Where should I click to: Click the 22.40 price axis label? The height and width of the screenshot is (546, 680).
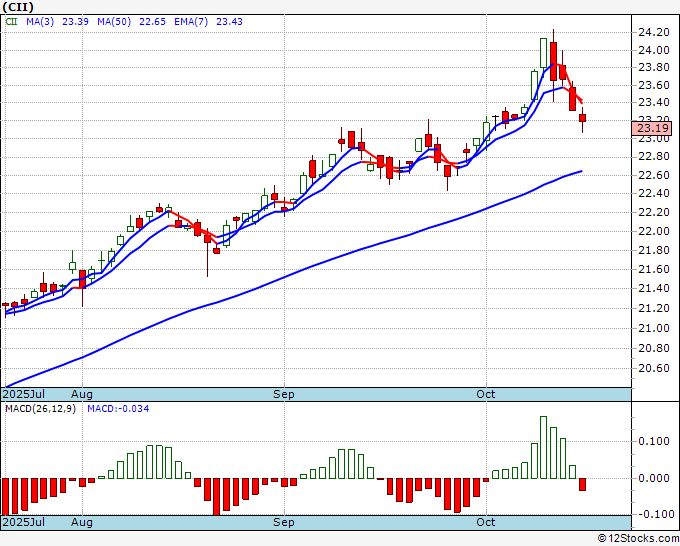654,193
